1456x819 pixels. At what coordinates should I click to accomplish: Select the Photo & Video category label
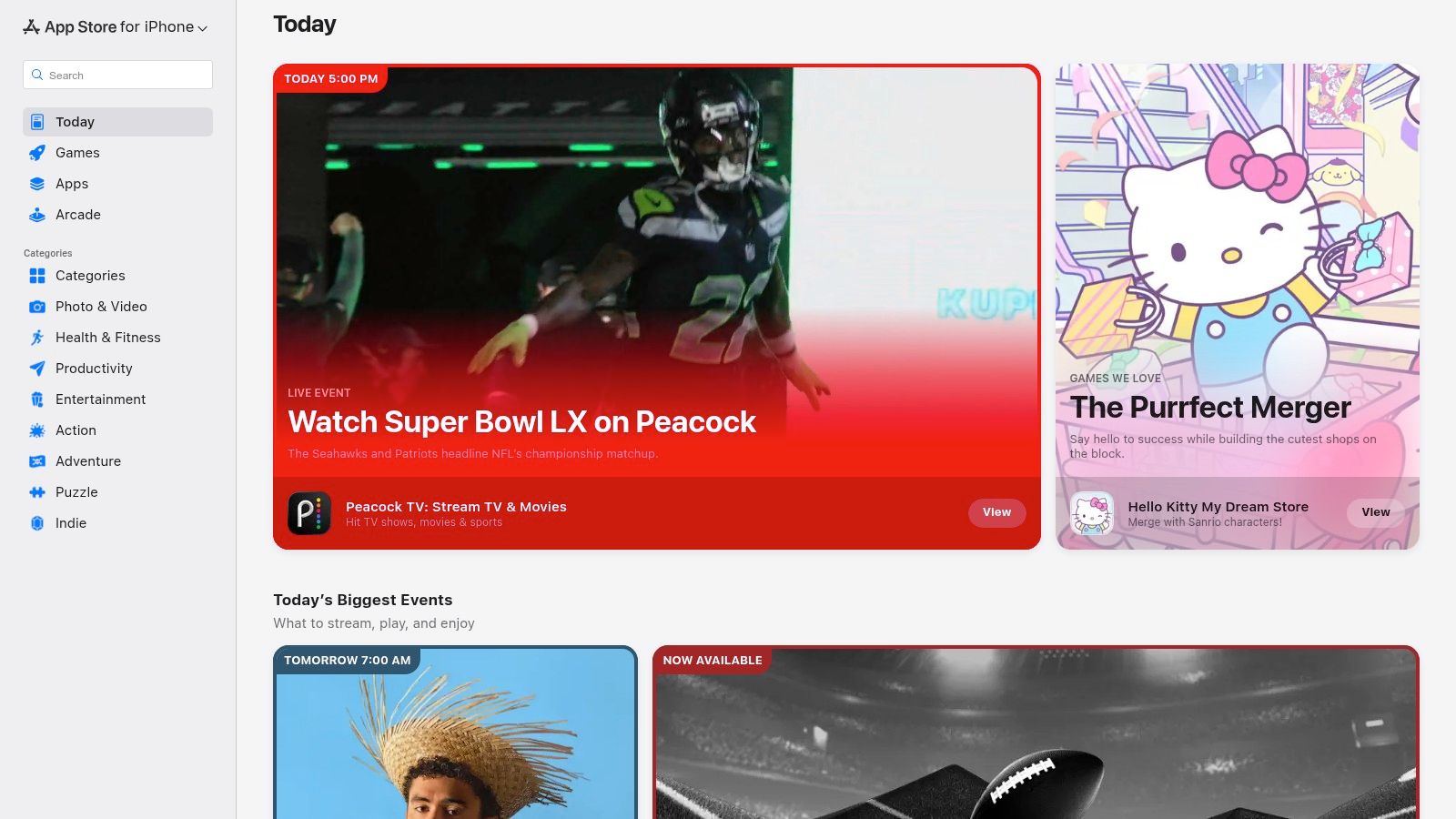coord(101,307)
